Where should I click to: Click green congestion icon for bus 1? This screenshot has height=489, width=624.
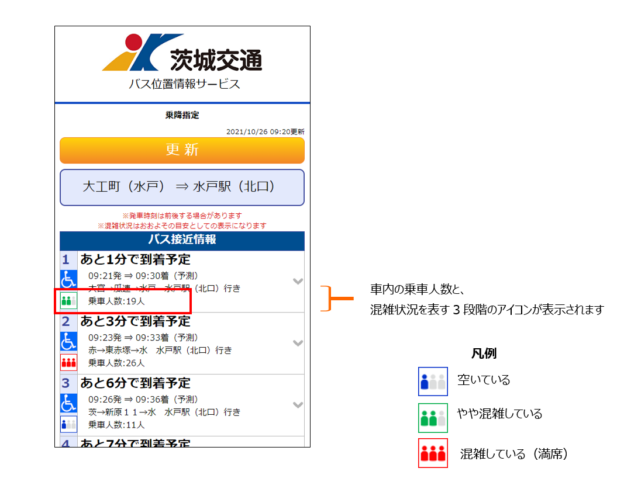[69, 299]
